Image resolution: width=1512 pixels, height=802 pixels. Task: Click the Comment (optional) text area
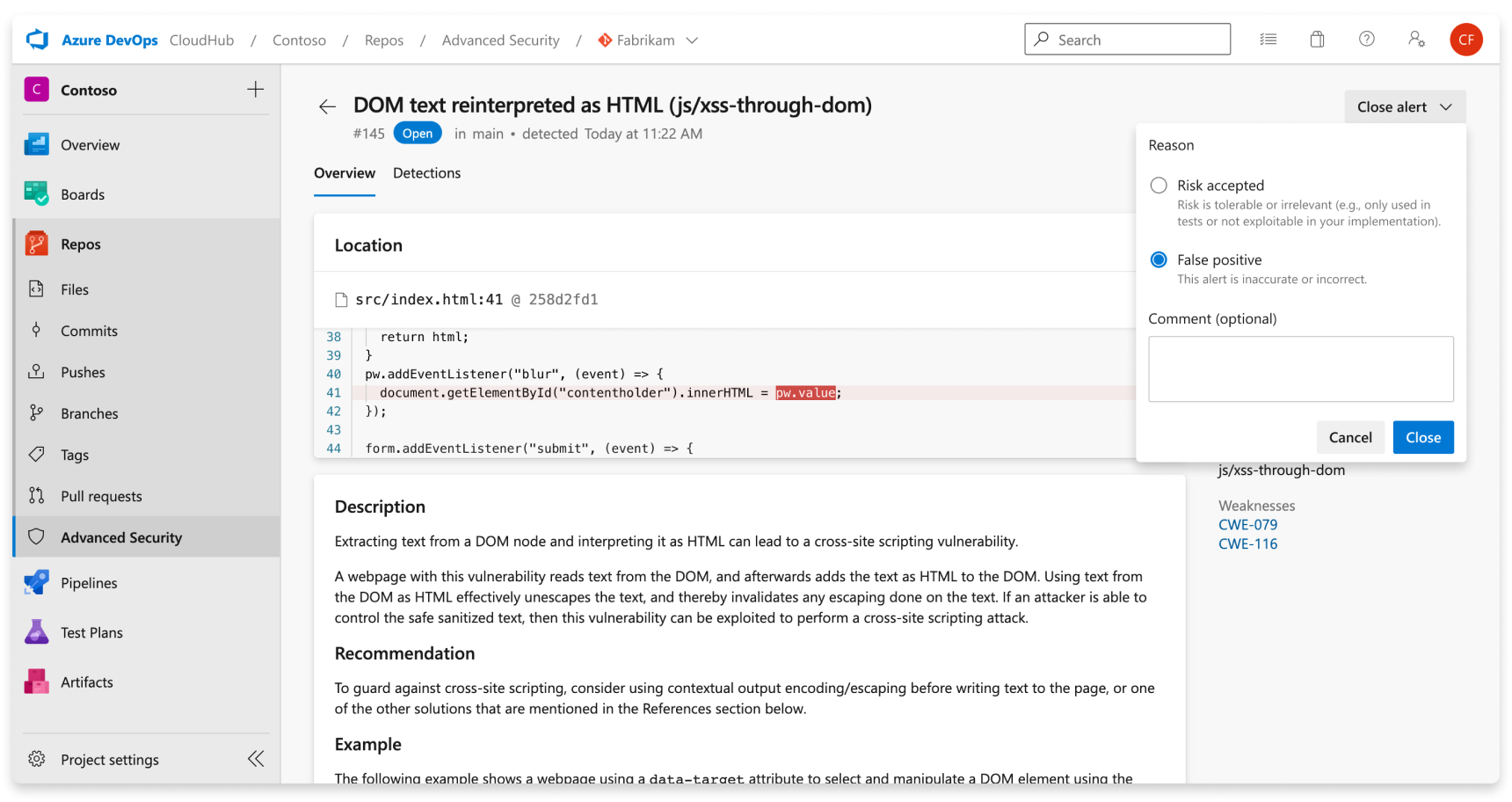[x=1300, y=368]
